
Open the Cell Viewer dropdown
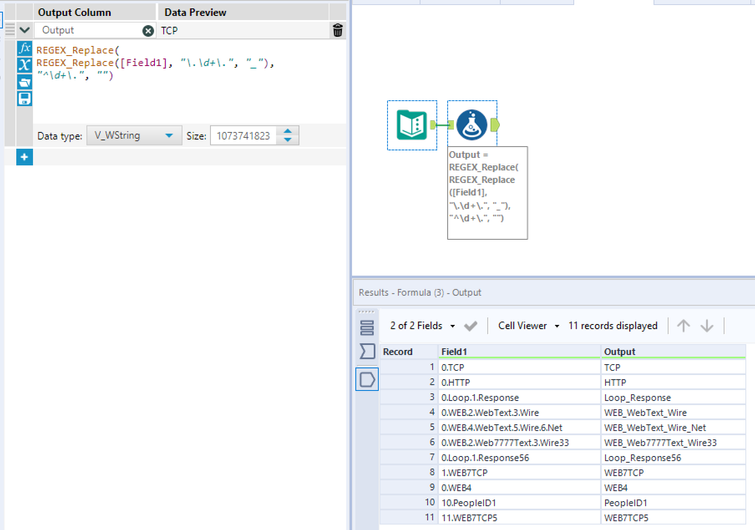[529, 326]
